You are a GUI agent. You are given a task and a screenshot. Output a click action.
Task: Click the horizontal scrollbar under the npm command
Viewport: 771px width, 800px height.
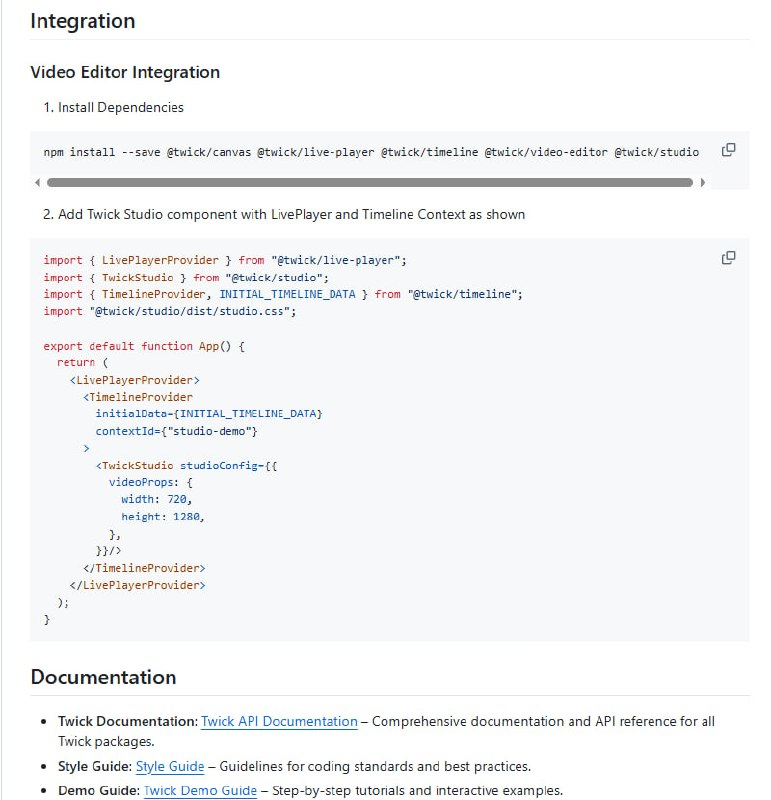(x=370, y=183)
